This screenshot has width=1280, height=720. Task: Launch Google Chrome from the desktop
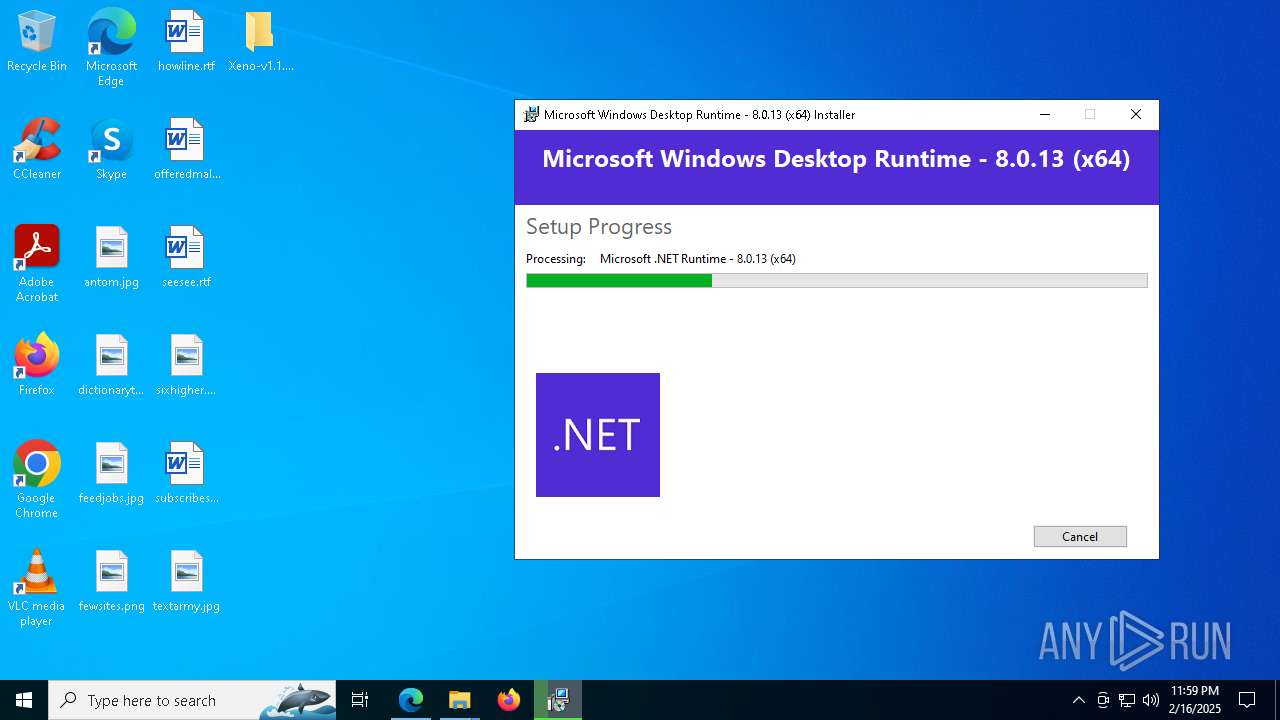(x=37, y=480)
